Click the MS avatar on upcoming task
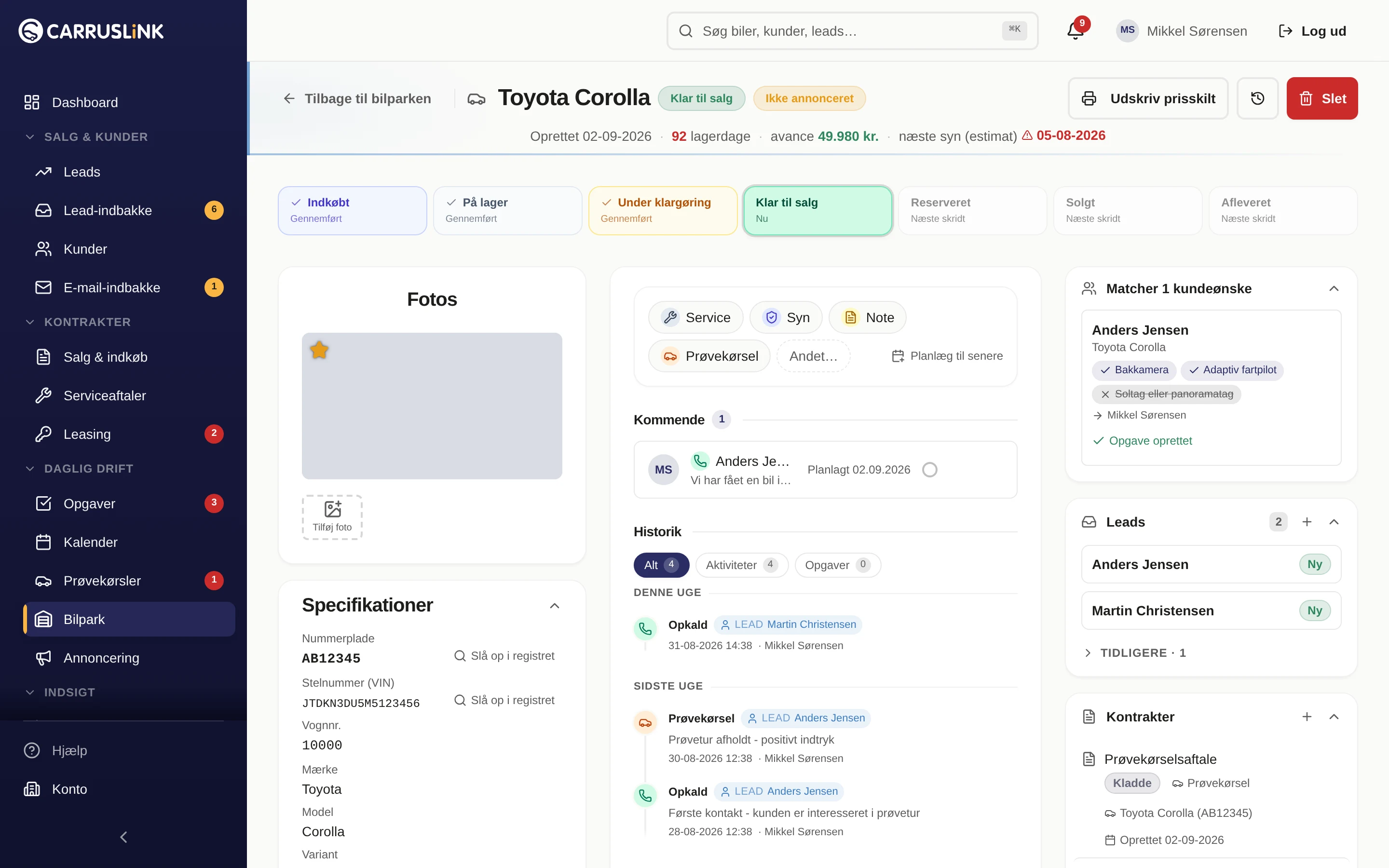Viewport: 1389px width, 868px height. 664,470
